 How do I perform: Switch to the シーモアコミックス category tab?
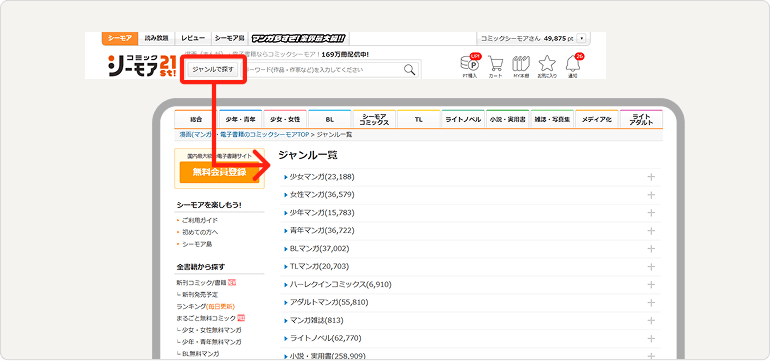coord(374,119)
